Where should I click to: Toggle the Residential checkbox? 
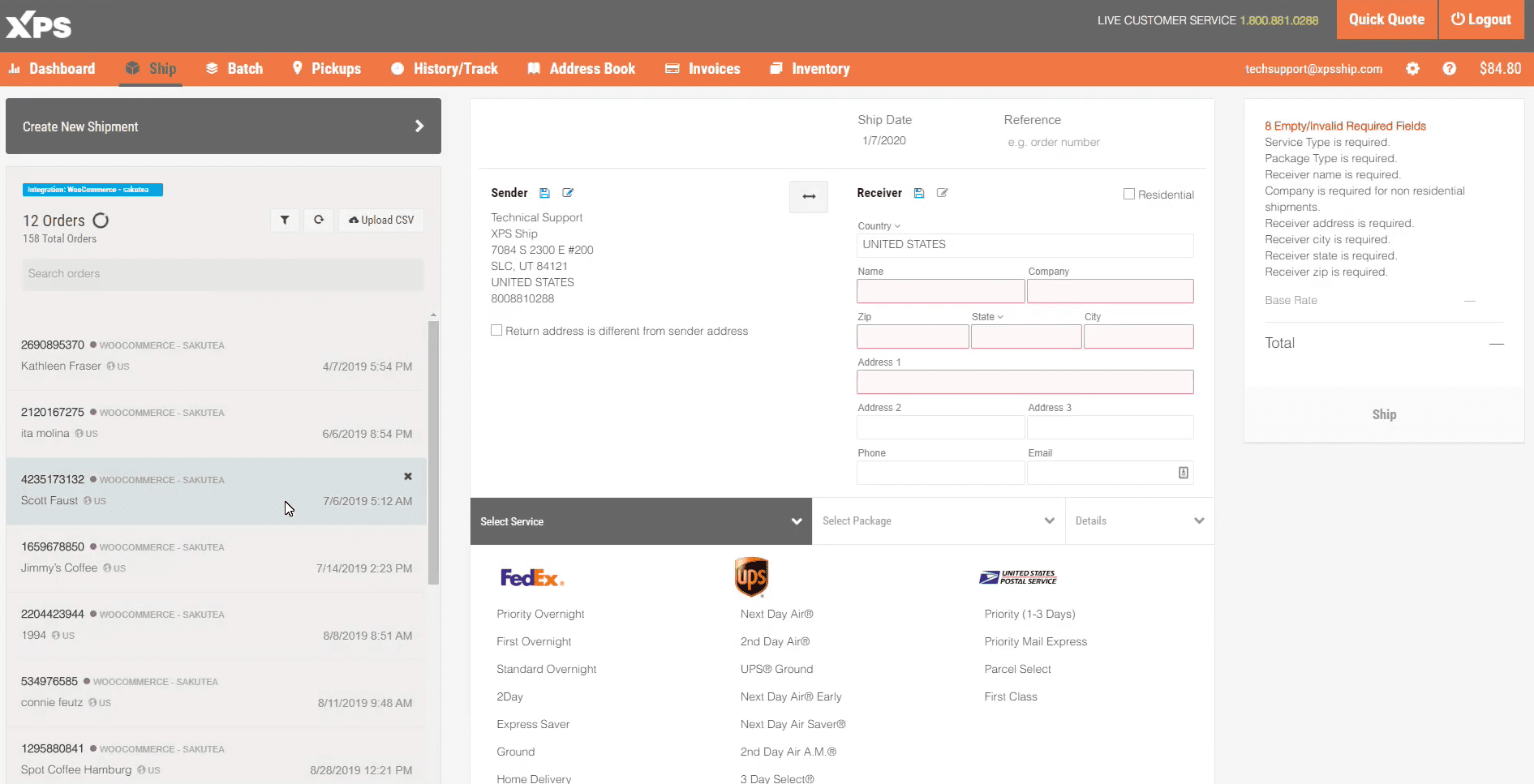click(x=1128, y=194)
